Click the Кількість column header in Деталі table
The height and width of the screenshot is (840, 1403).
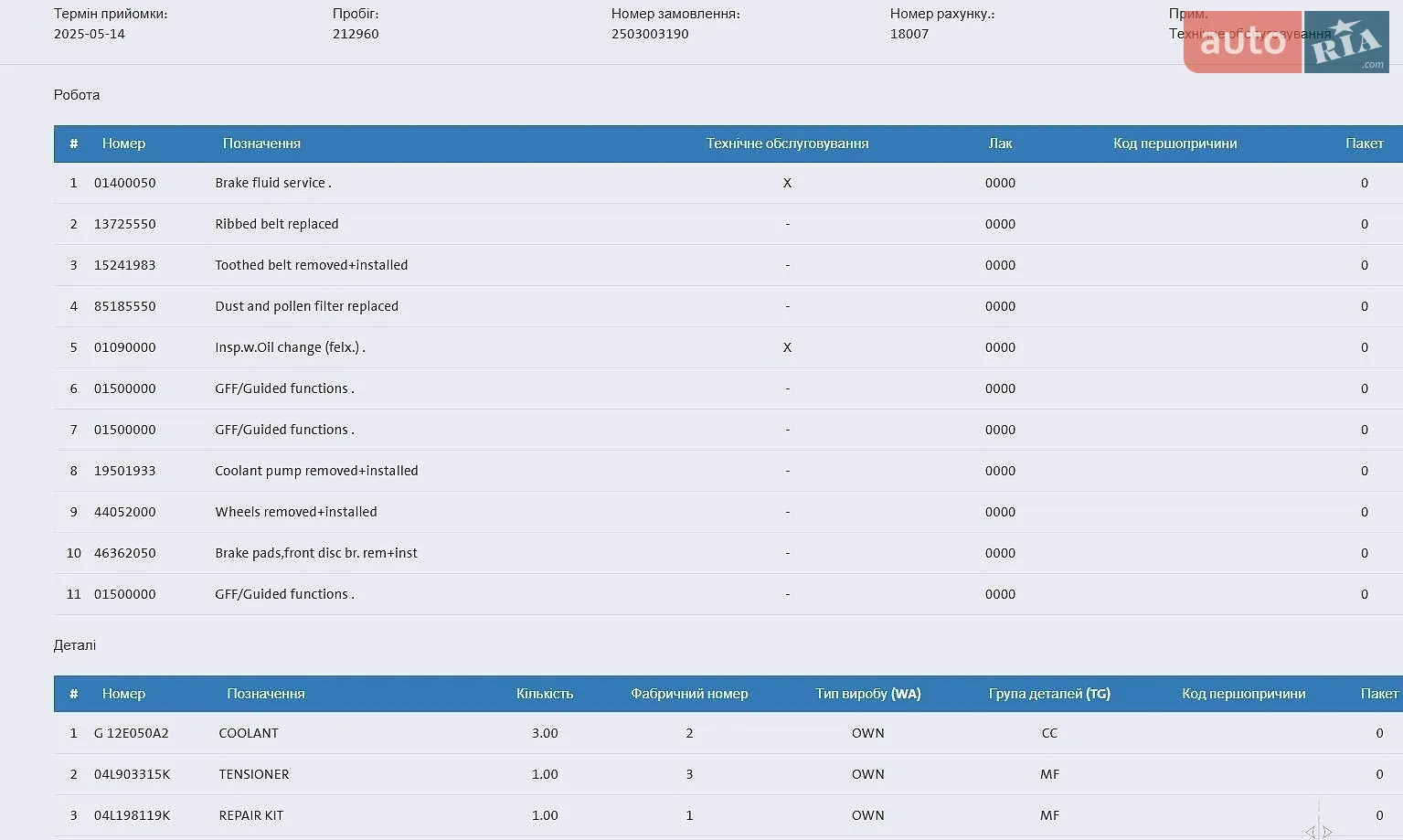545,694
